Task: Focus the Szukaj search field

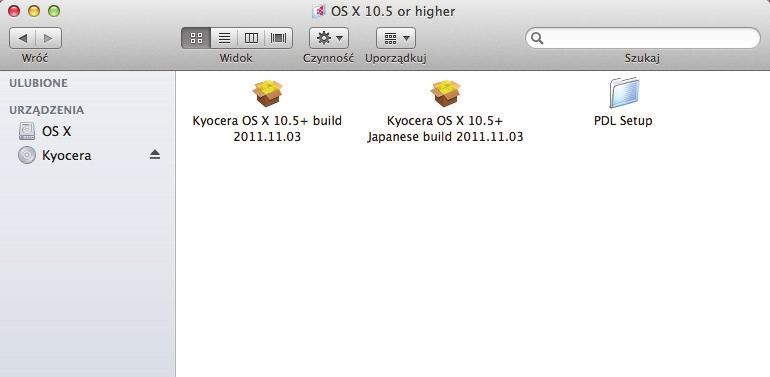Action: (642, 38)
